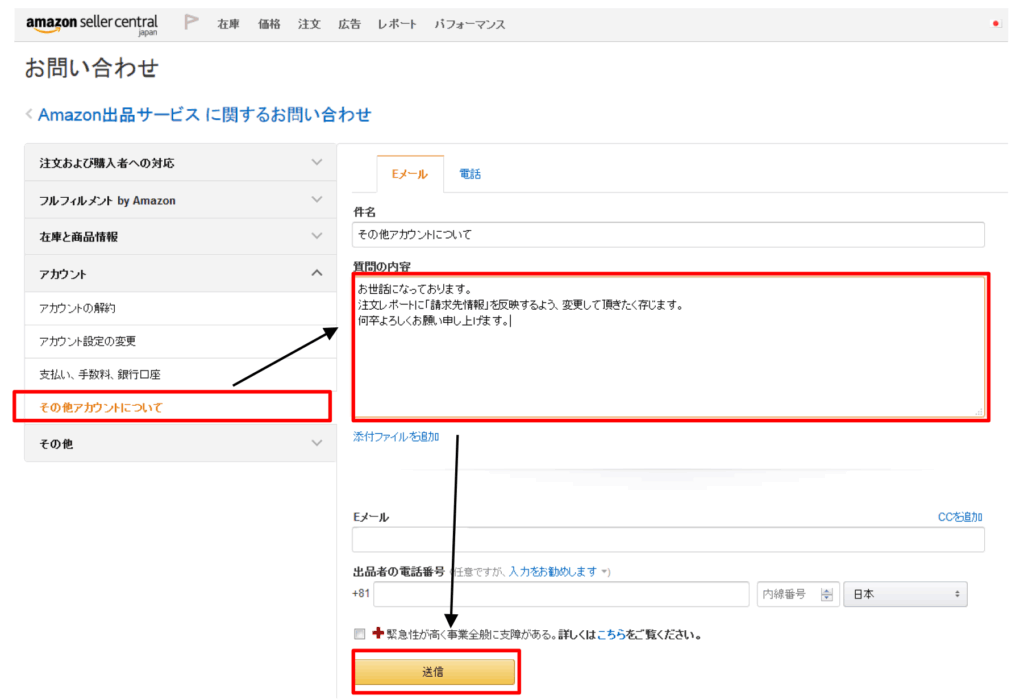
Task: Select 支払い、手数料、銀行口座 item
Action: (180, 374)
